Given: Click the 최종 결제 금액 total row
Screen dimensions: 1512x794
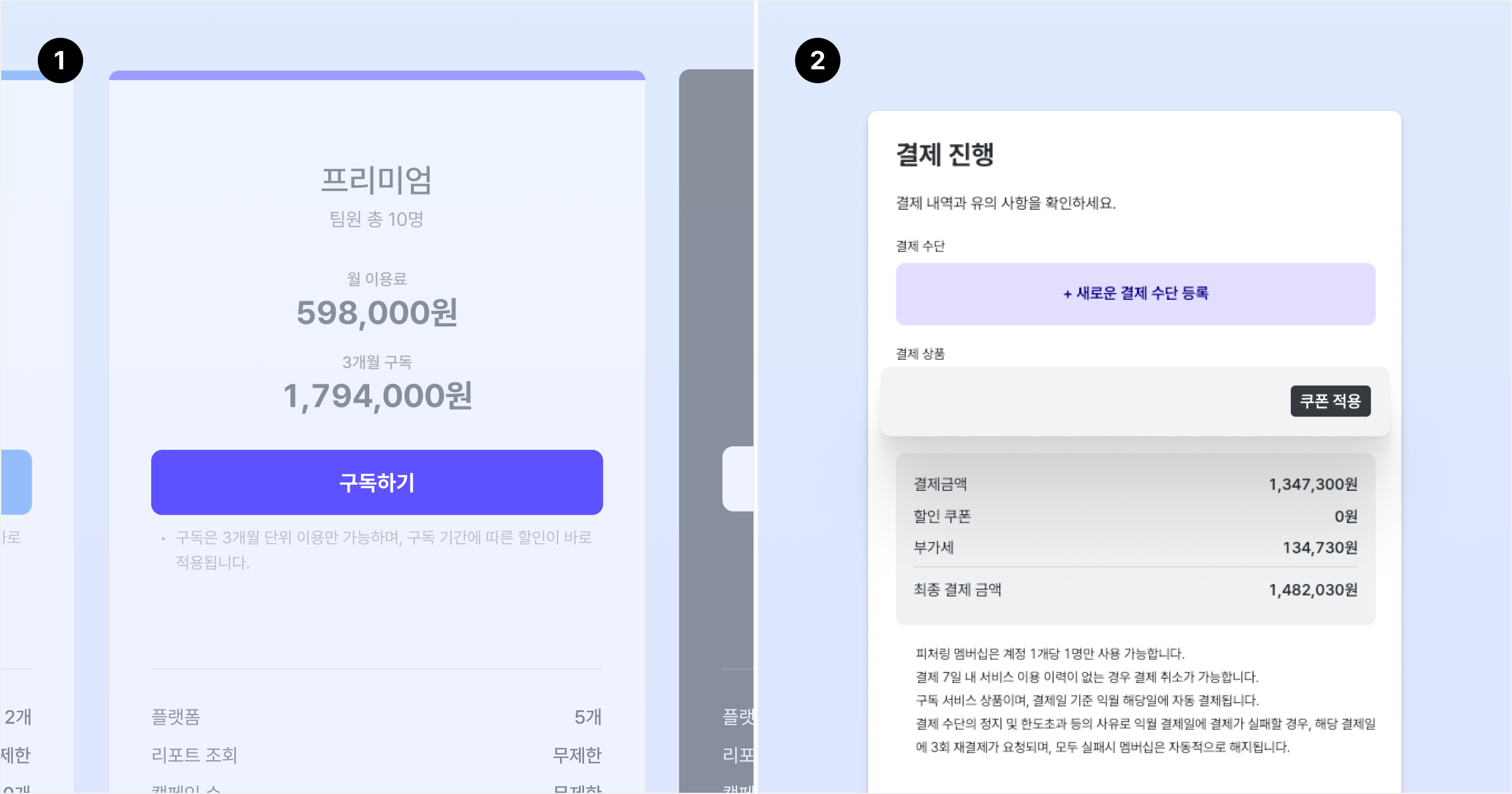Looking at the screenshot, I should tap(1135, 590).
